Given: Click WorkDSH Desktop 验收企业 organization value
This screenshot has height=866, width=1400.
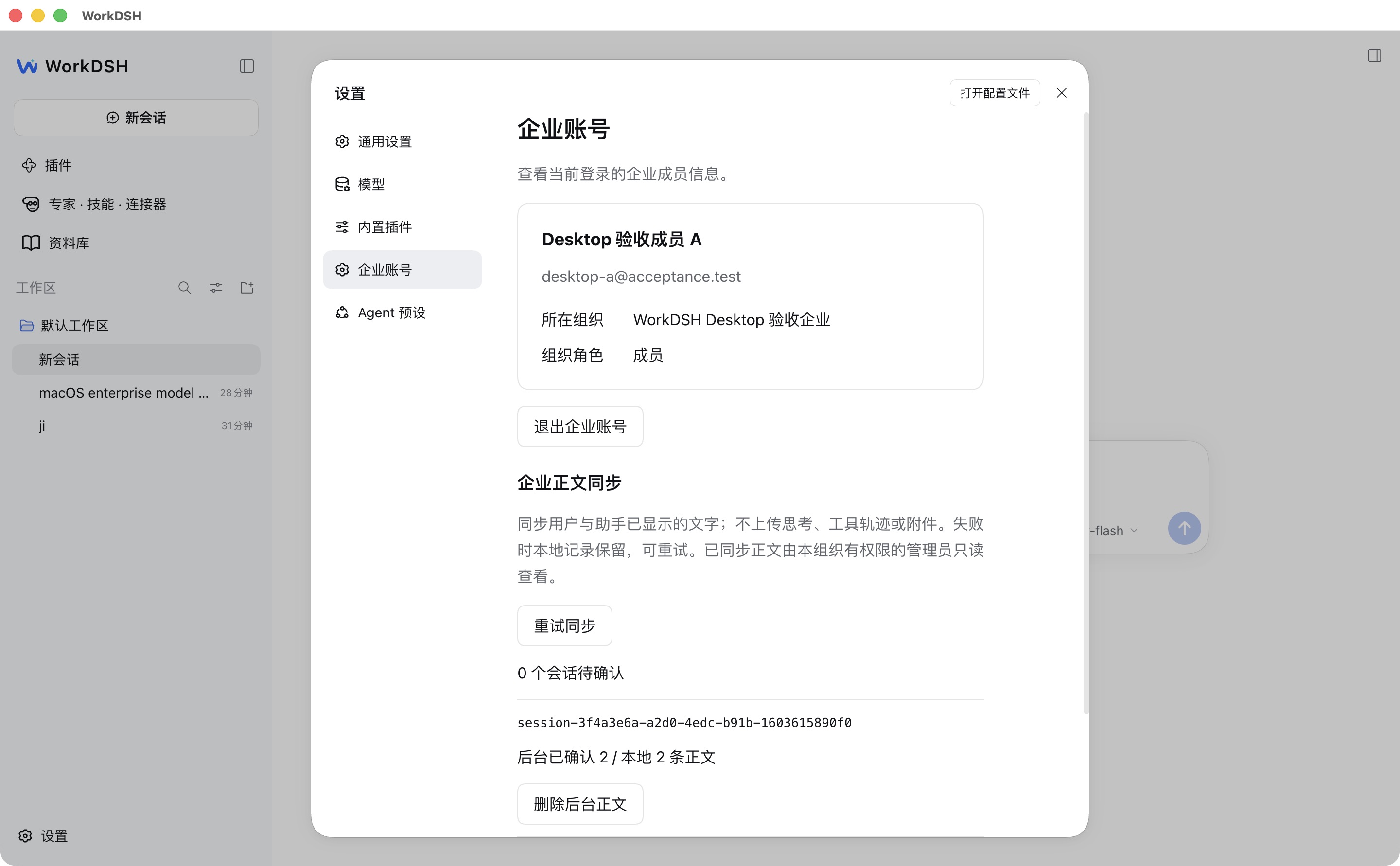Looking at the screenshot, I should coord(732,320).
